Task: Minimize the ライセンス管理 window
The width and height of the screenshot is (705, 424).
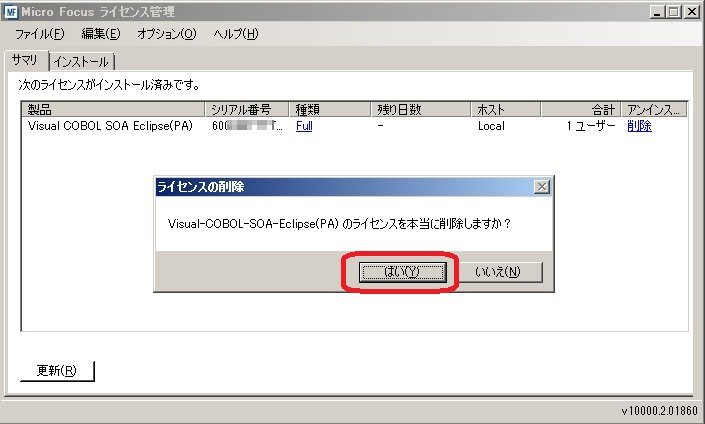Action: [x=657, y=12]
